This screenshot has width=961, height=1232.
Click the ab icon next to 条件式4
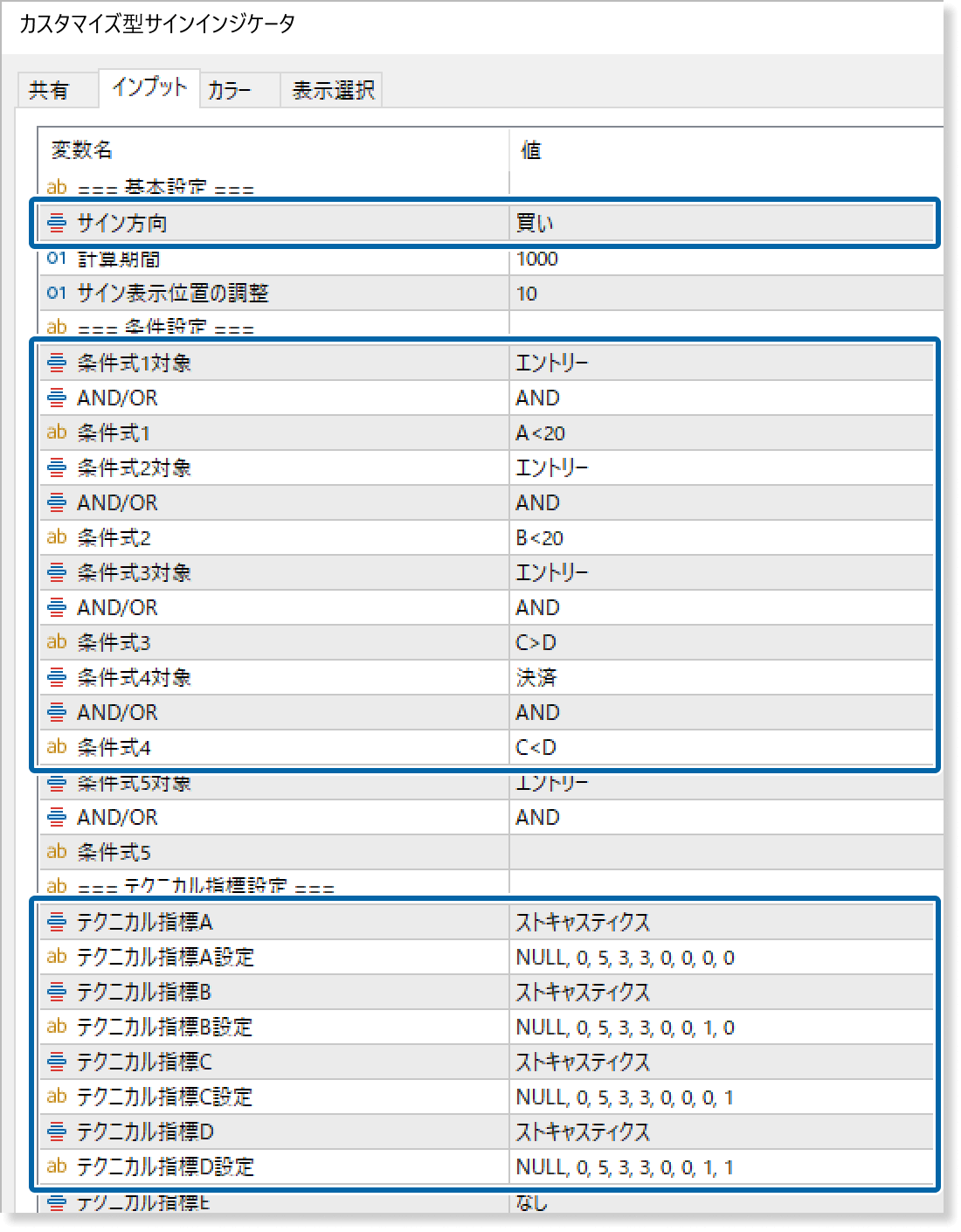[56, 747]
